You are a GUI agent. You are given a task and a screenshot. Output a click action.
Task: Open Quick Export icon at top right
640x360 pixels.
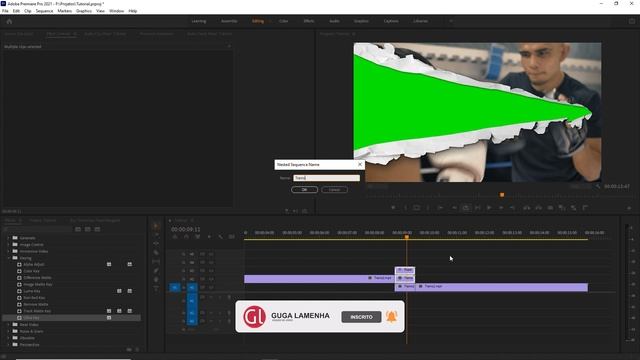(x=632, y=21)
